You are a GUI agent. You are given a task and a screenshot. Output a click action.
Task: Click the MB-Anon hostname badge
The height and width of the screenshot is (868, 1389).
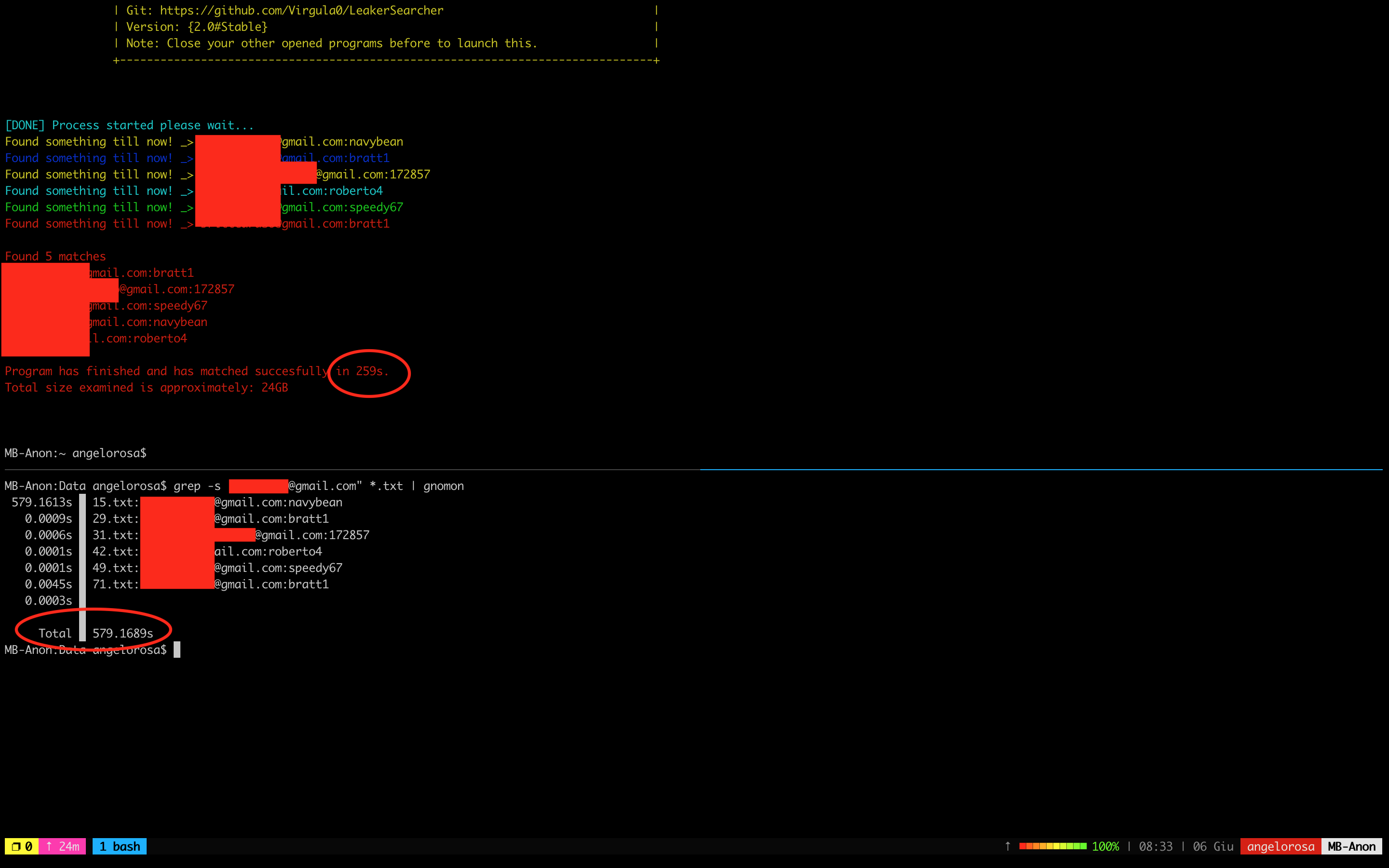click(1351, 846)
